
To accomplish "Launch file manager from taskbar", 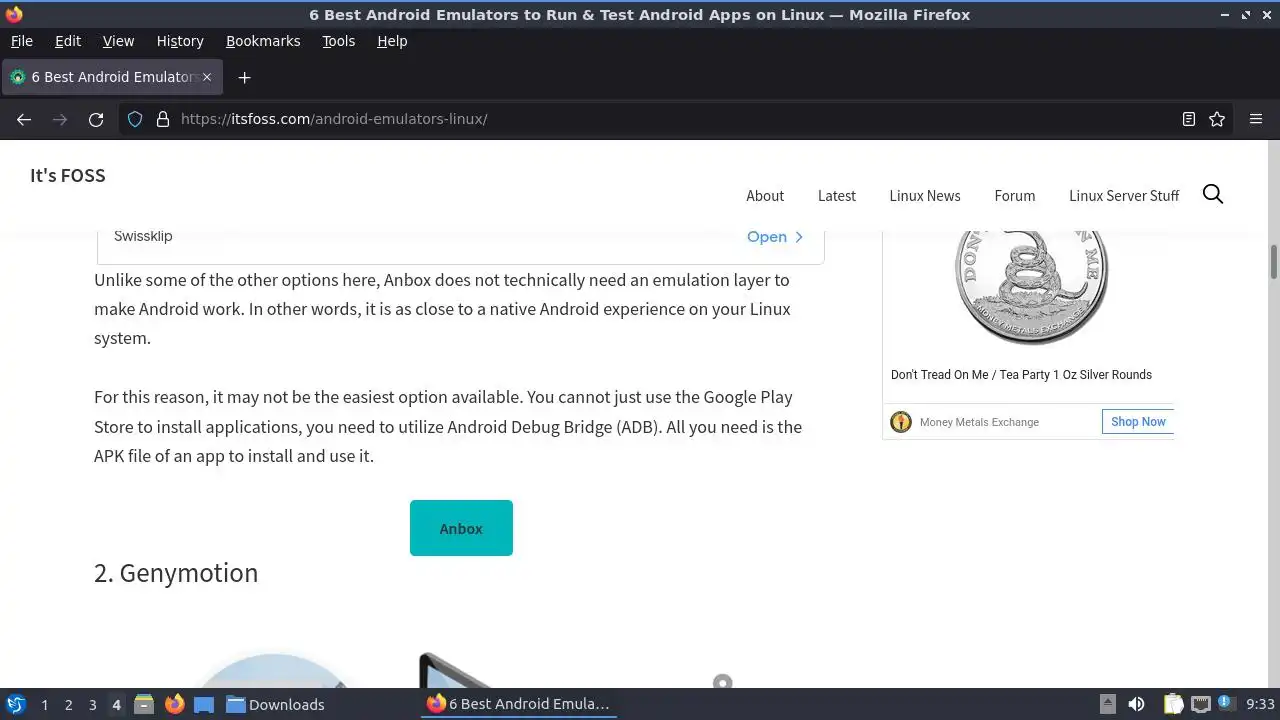I will coord(144,704).
